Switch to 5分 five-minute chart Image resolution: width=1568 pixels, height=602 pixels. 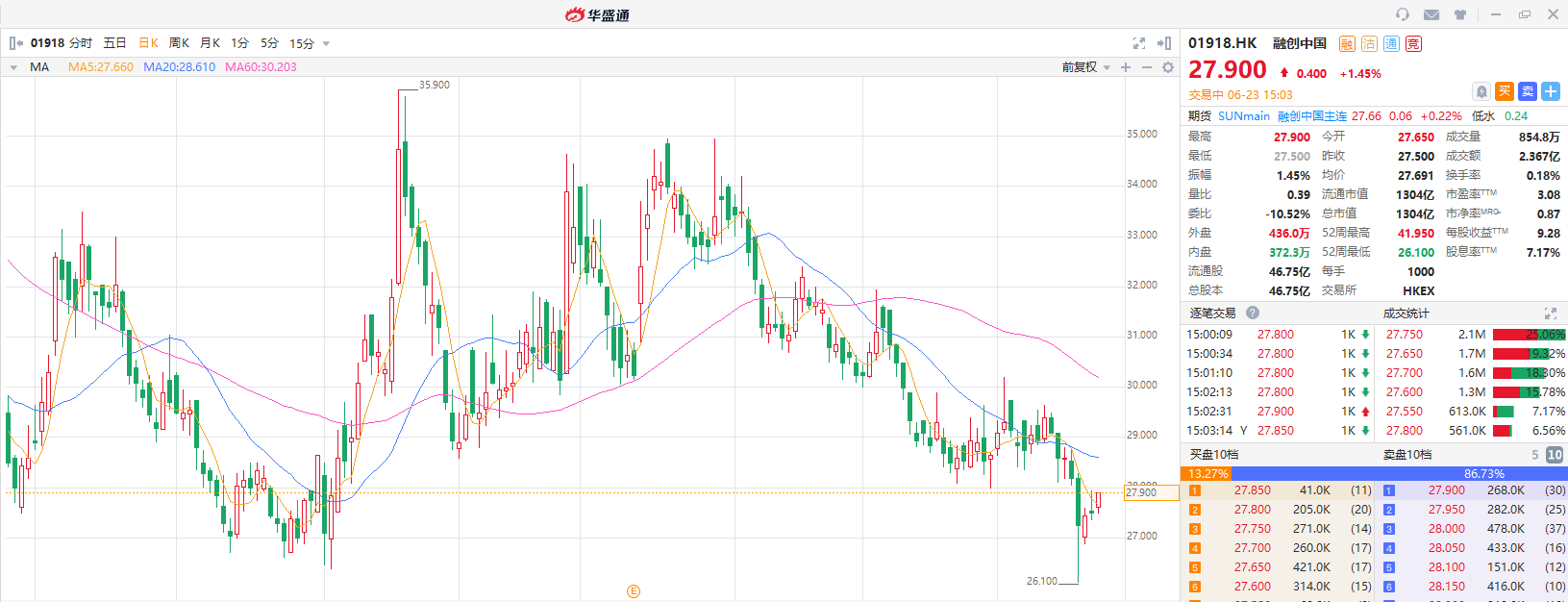pyautogui.click(x=269, y=43)
